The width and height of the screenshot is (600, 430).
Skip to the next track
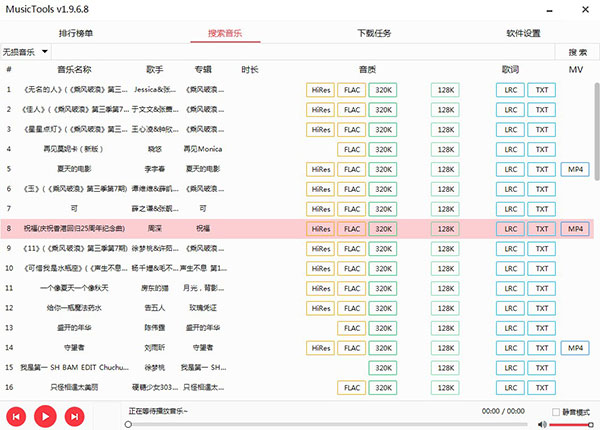73,414
